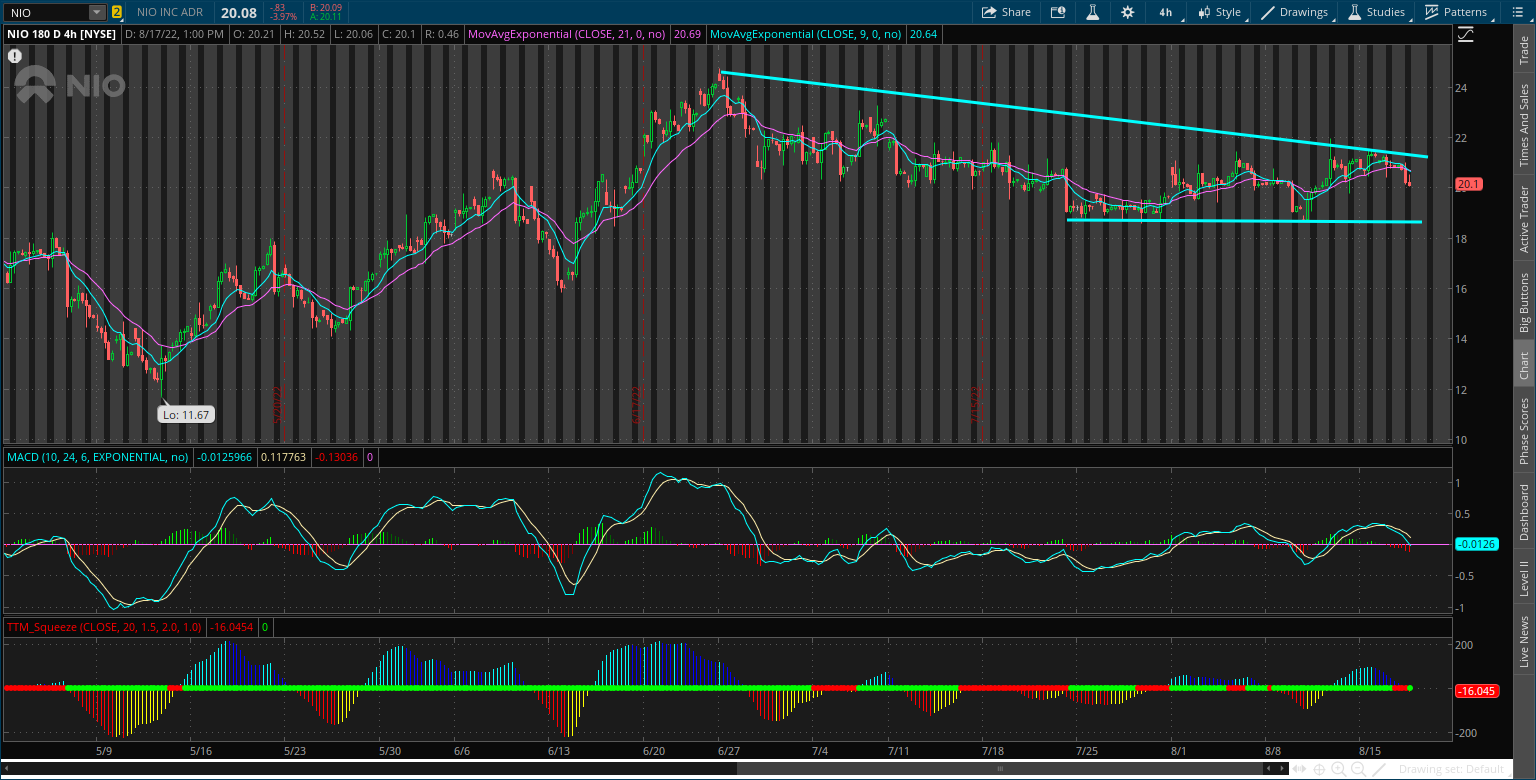Click the NIO 180 D 4h [NYSE] label
This screenshot has width=1536, height=780.
coord(62,34)
